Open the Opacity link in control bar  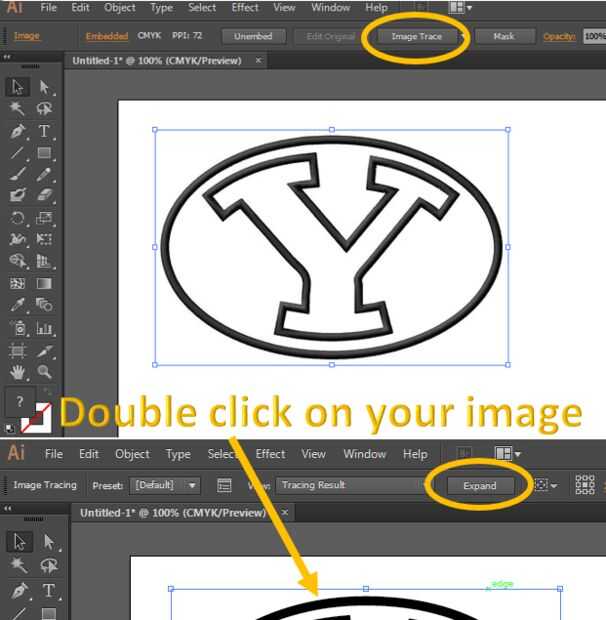(559, 36)
